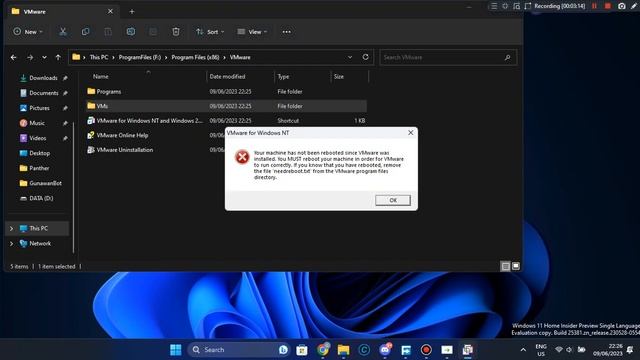Open Documents in the navigation pane
The image size is (640, 360).
pos(44,93)
